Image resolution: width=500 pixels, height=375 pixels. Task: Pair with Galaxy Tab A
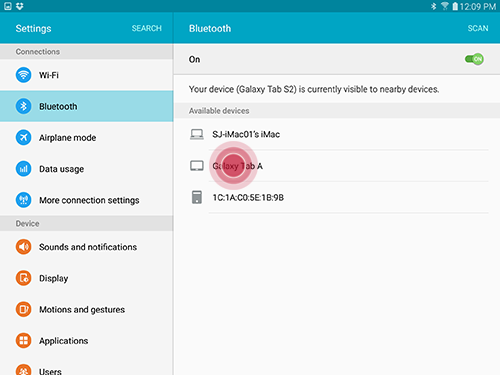(x=337, y=166)
